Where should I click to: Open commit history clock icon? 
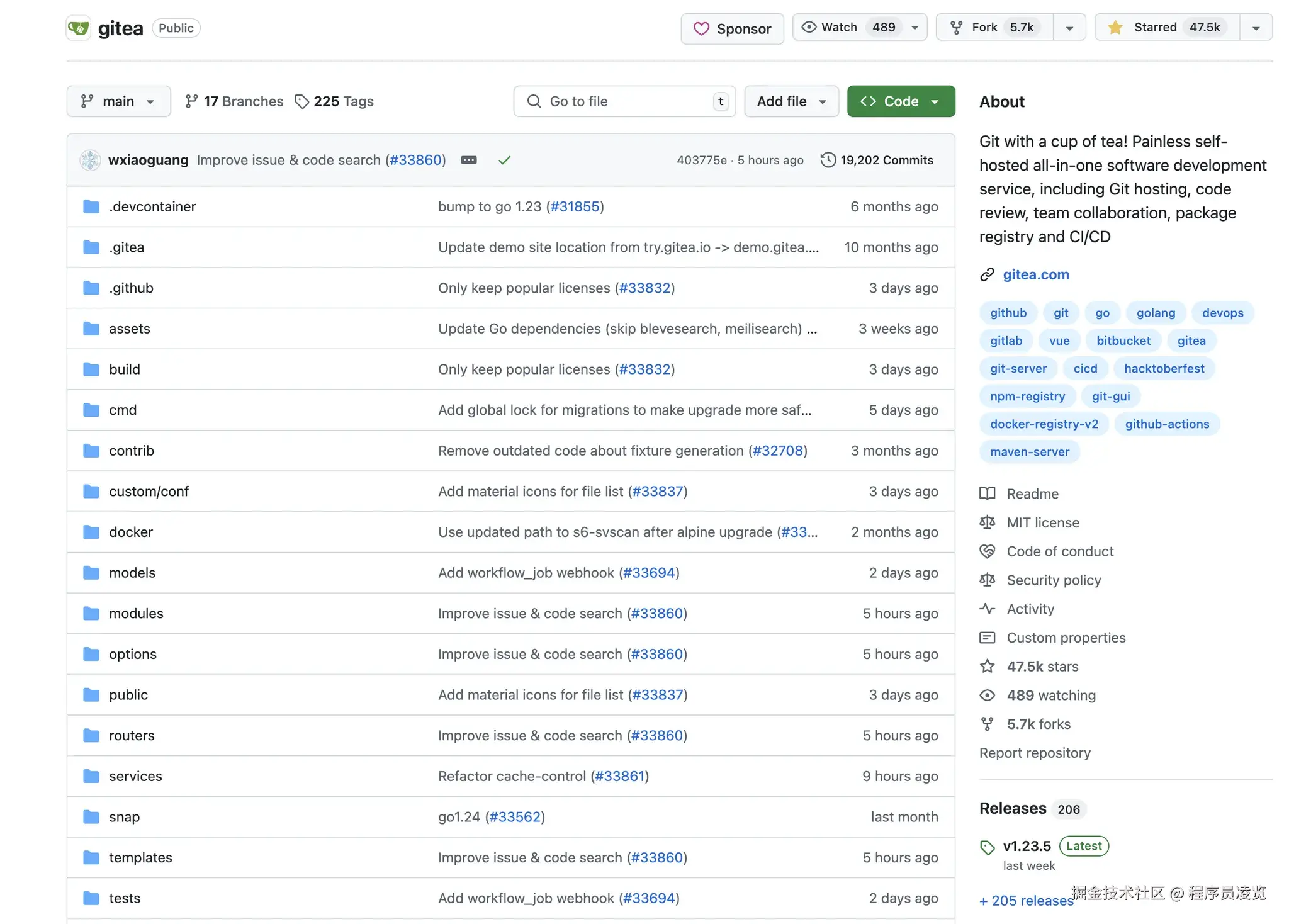[828, 160]
